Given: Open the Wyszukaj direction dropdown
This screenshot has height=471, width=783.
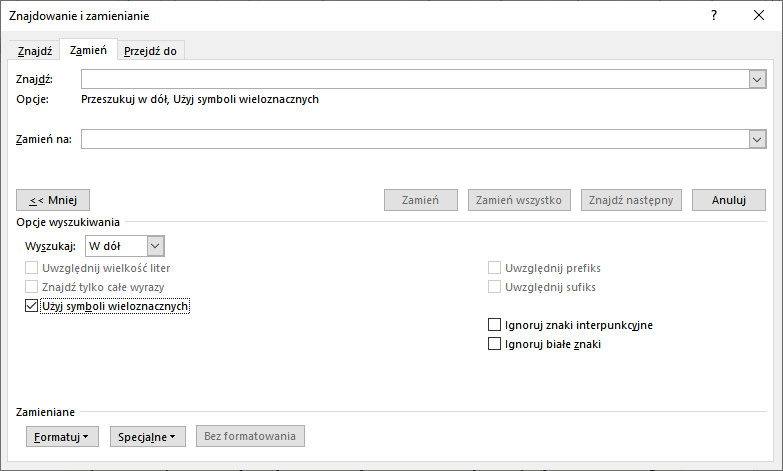Looking at the screenshot, I should click(155, 245).
